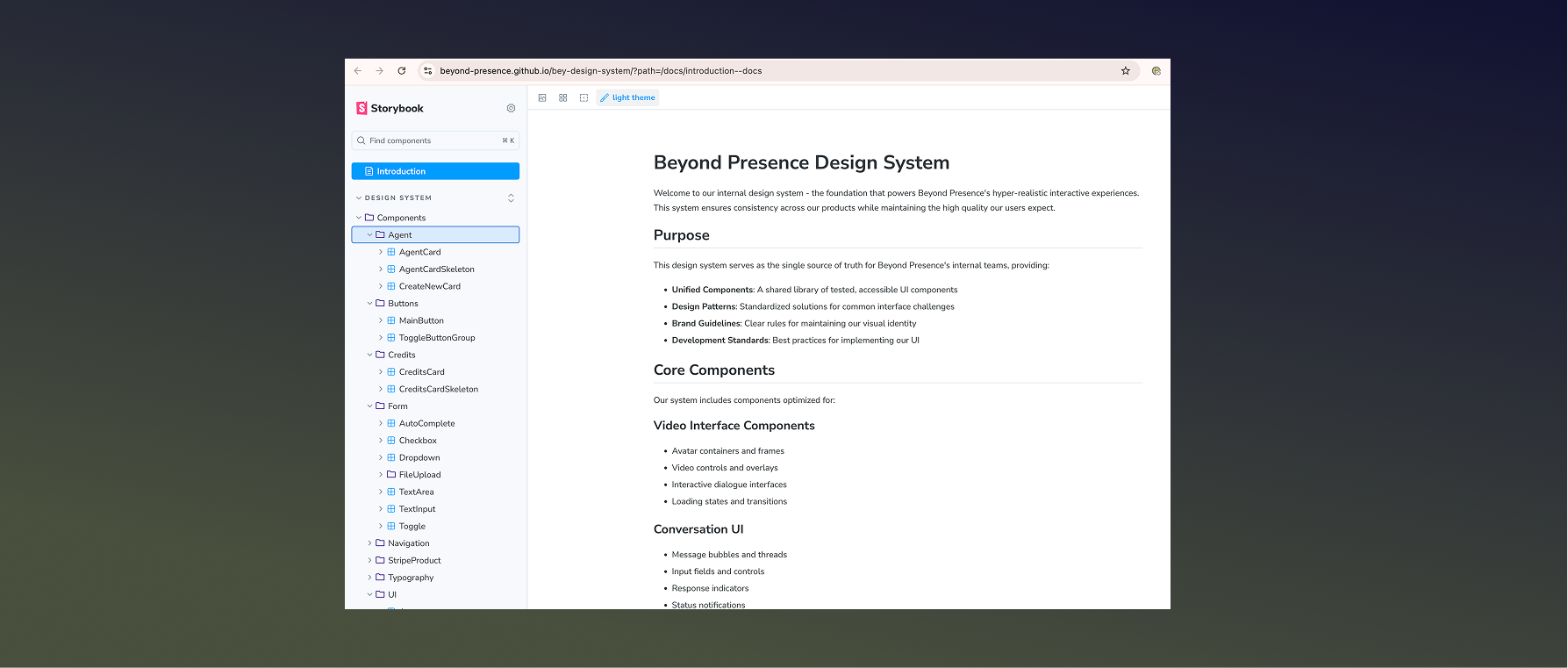
Task: Open the Storybook settings gear
Action: tap(511, 108)
